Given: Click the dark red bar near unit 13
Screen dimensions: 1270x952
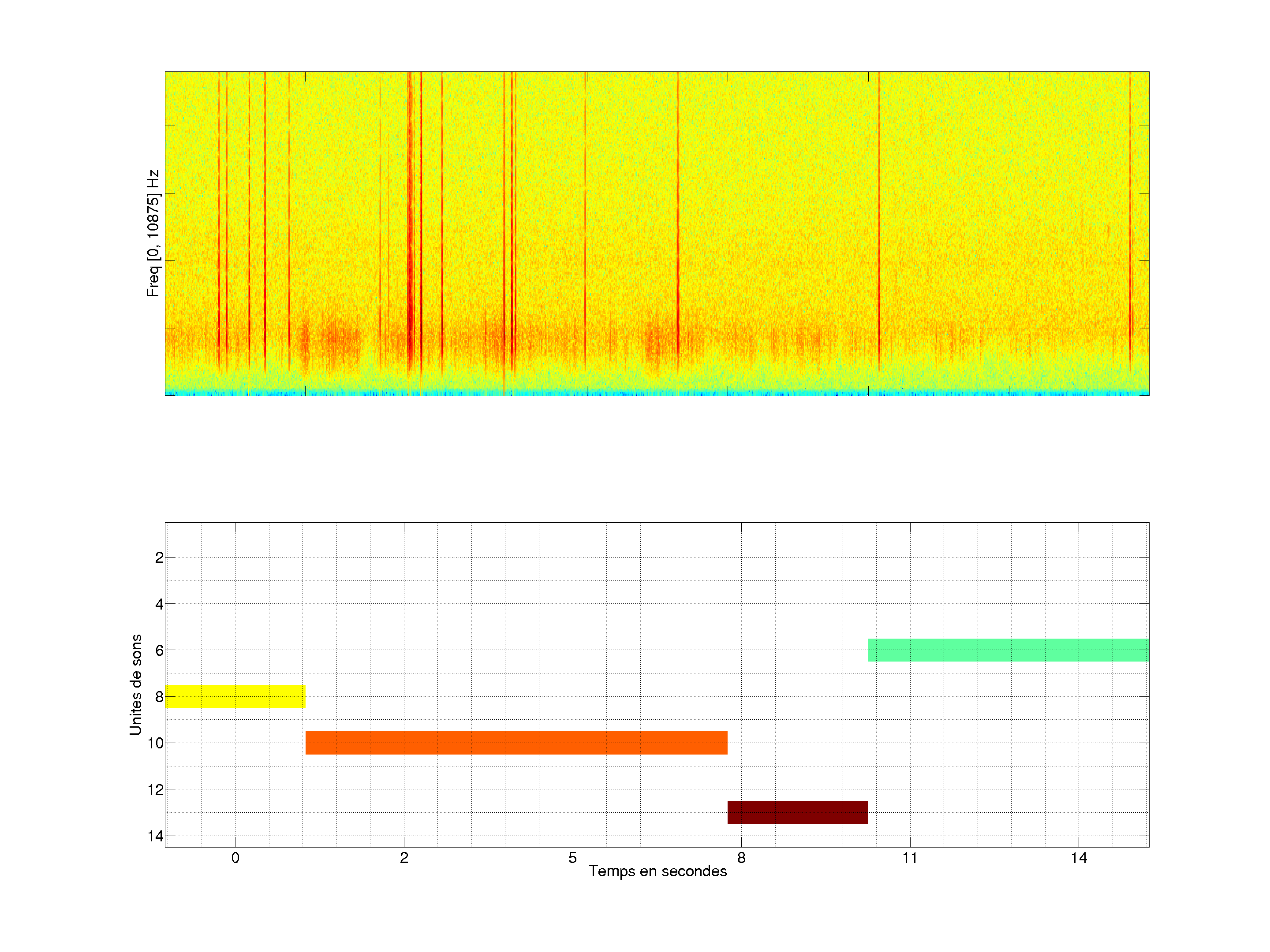Looking at the screenshot, I should [x=797, y=812].
